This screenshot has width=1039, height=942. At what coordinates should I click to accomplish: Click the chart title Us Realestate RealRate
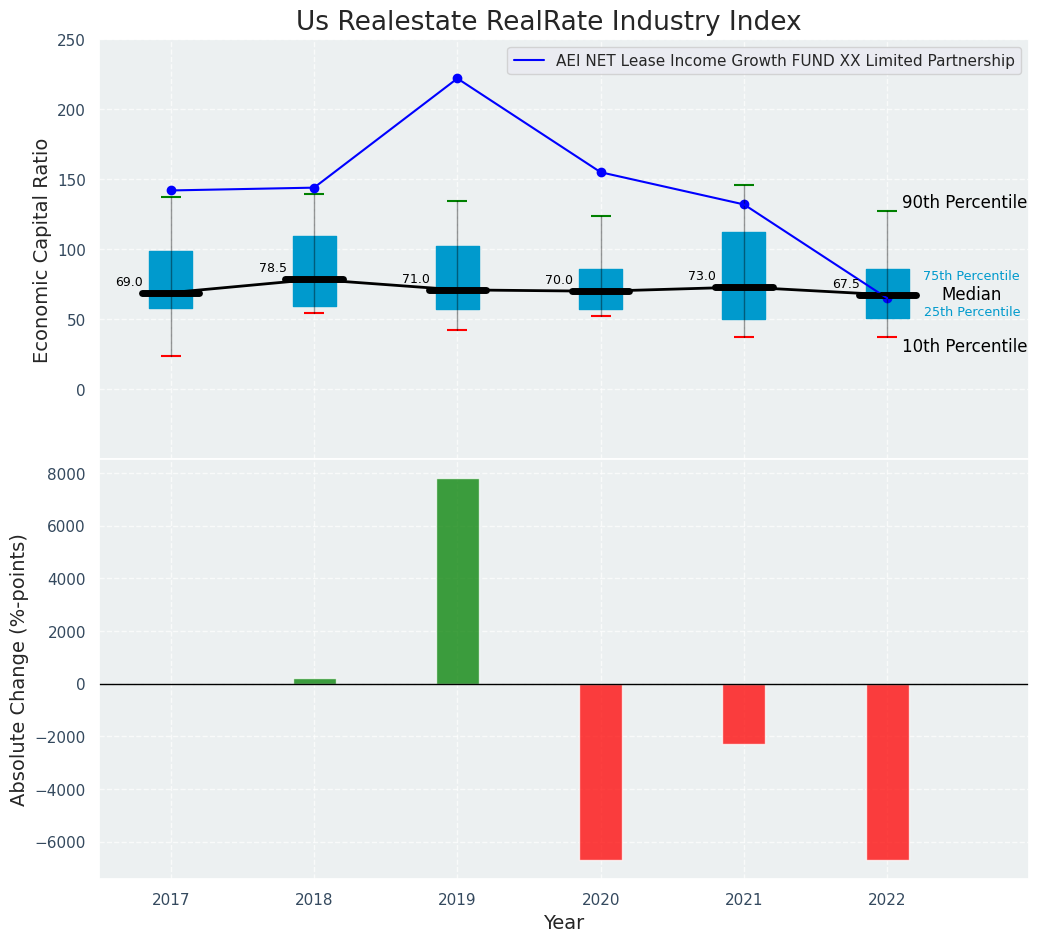[x=548, y=22]
